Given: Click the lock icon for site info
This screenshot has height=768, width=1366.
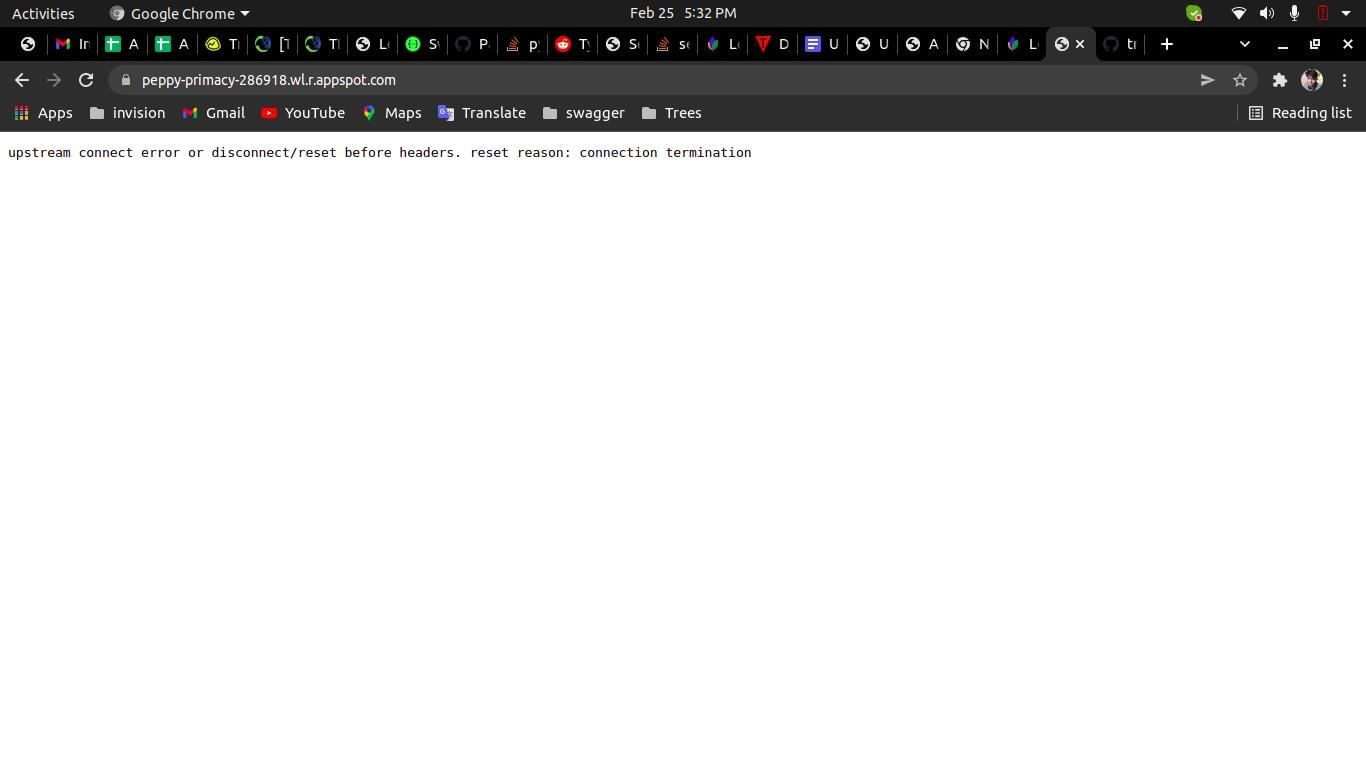Looking at the screenshot, I should pyautogui.click(x=126, y=80).
